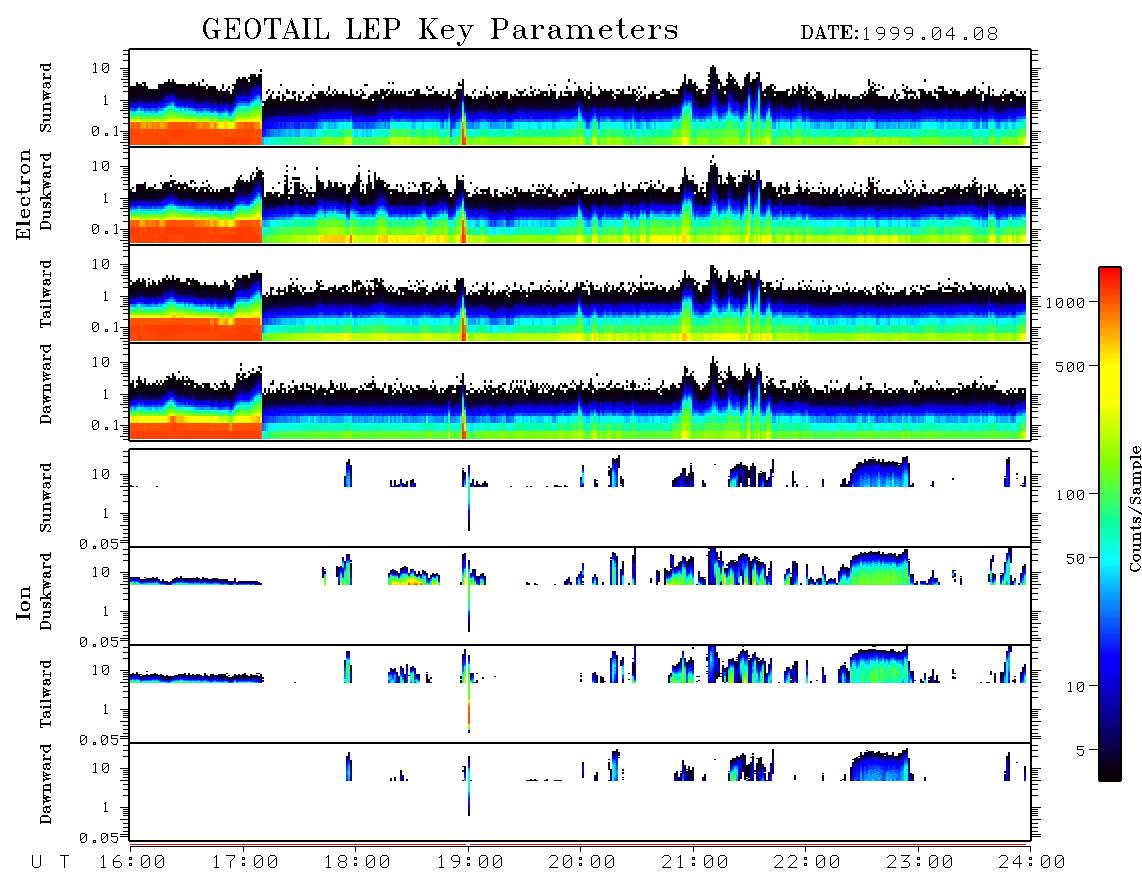Click the 22:00 time tick label
The image size is (1142, 880).
tap(807, 862)
